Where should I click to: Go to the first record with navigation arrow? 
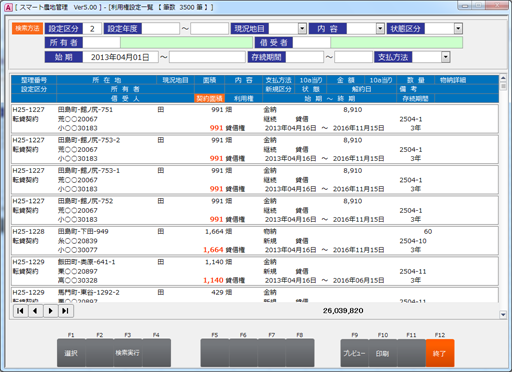point(20,311)
